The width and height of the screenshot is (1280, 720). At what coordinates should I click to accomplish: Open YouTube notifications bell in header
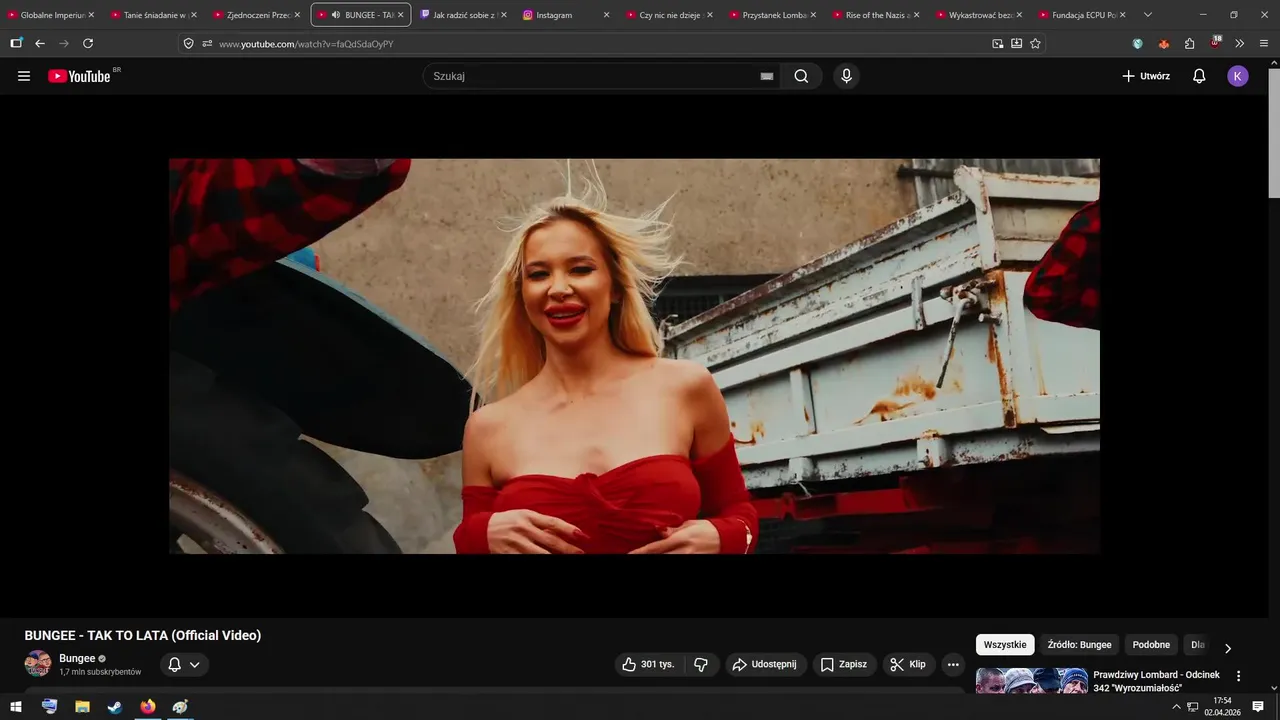click(1199, 76)
